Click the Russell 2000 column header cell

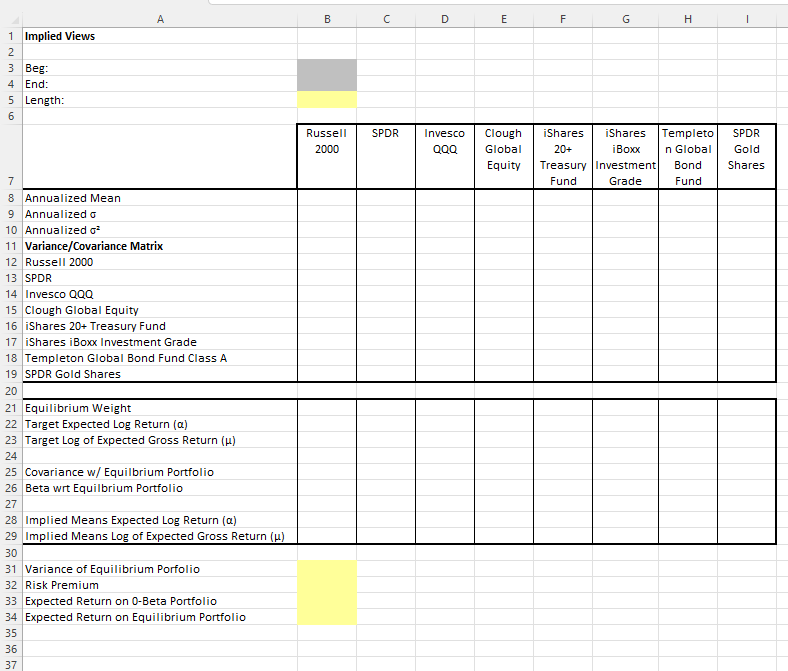[327, 156]
